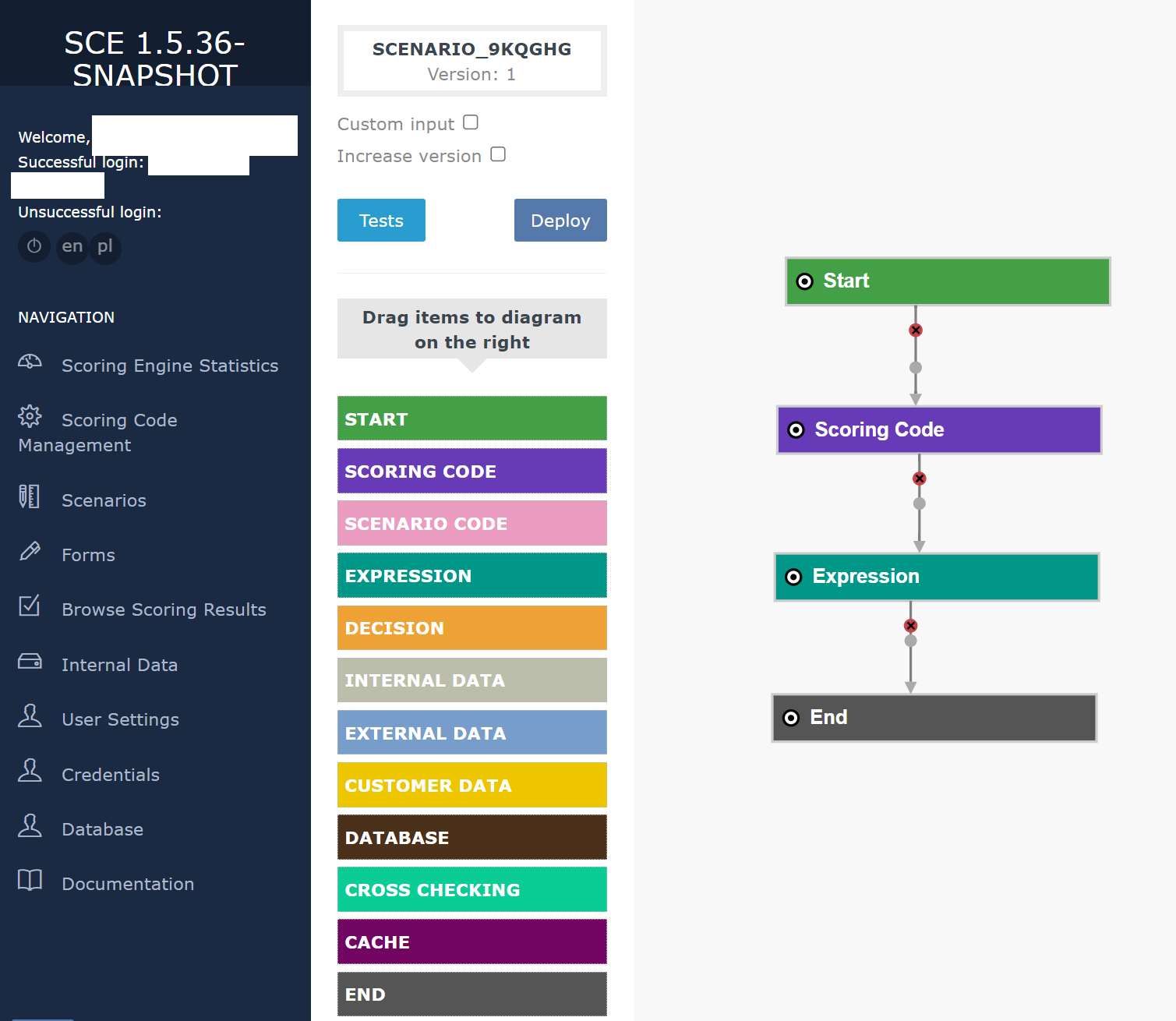Click the Forms pencil icon
Viewport: 1176px width, 1021px height.
point(30,552)
